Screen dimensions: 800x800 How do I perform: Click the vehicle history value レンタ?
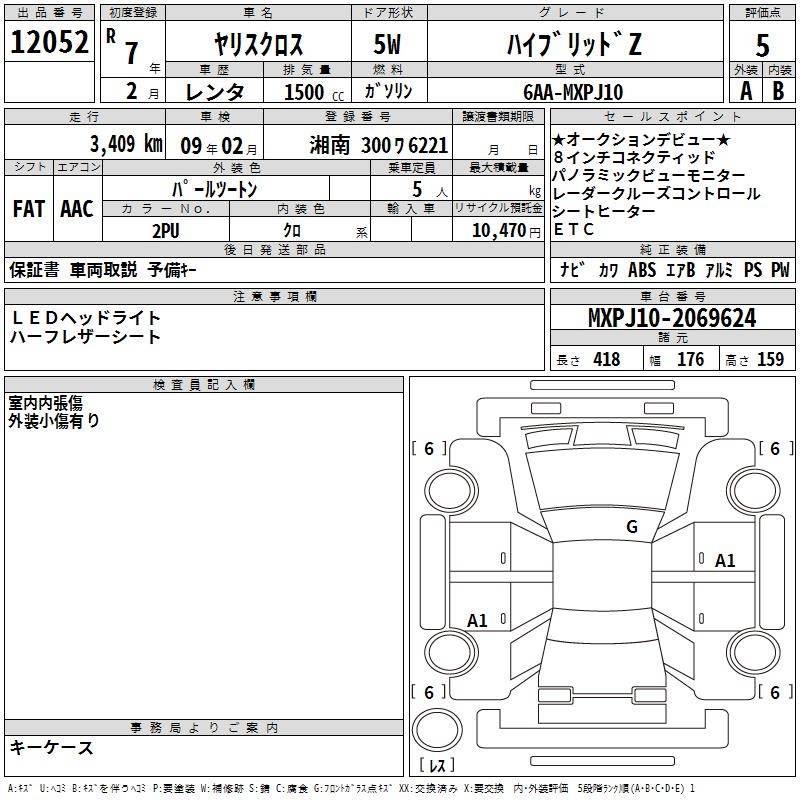coord(215,92)
